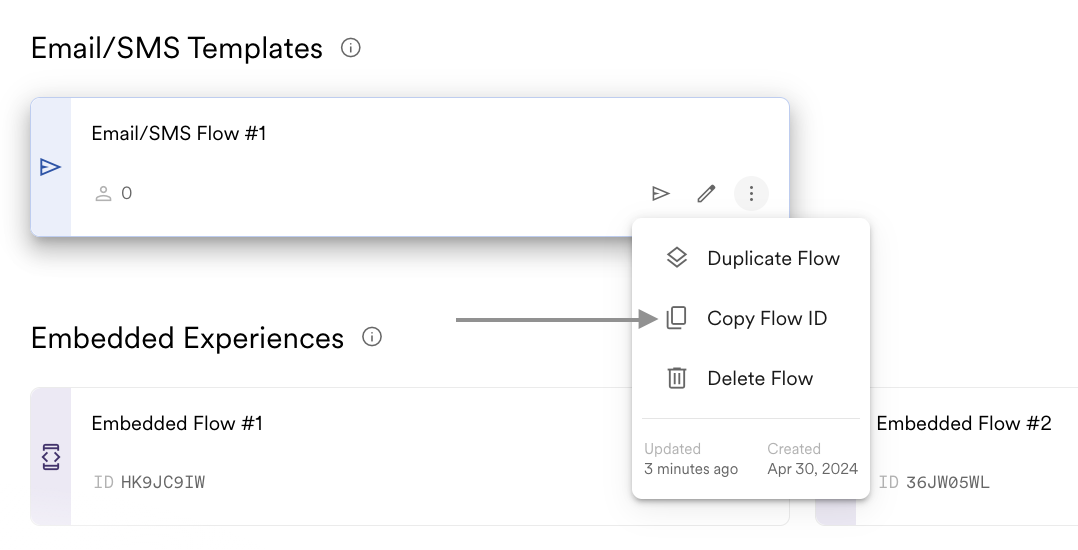
Task: Click the Updated 3 minutes ago text
Action: pos(691,459)
